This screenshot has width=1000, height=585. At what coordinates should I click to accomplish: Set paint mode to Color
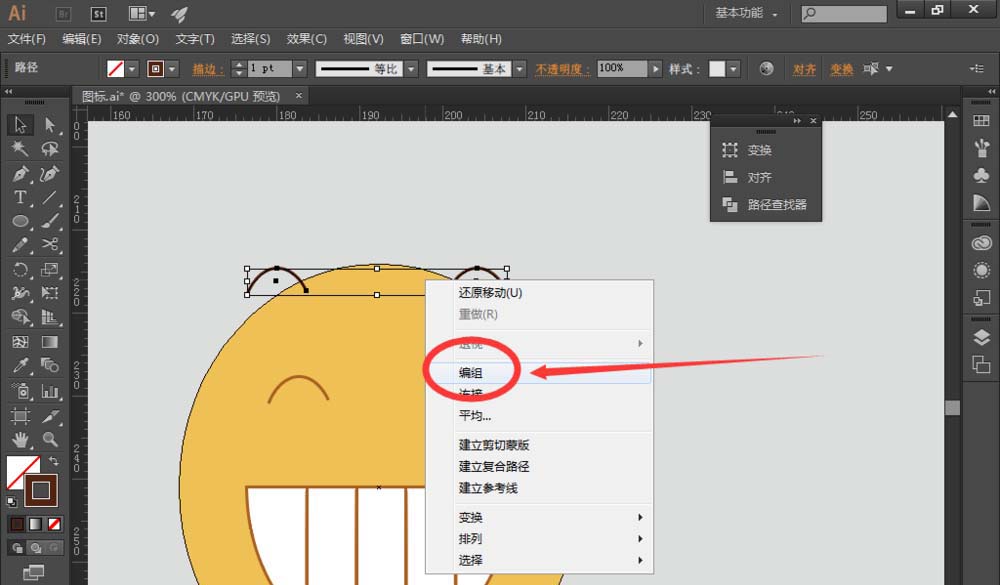(x=17, y=524)
